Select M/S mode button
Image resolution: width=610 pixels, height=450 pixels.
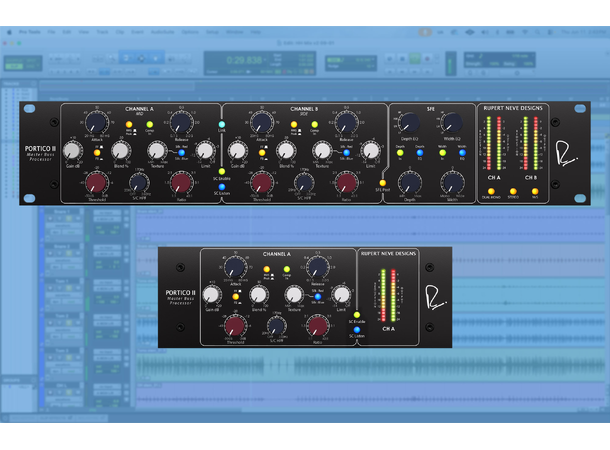[x=535, y=191]
